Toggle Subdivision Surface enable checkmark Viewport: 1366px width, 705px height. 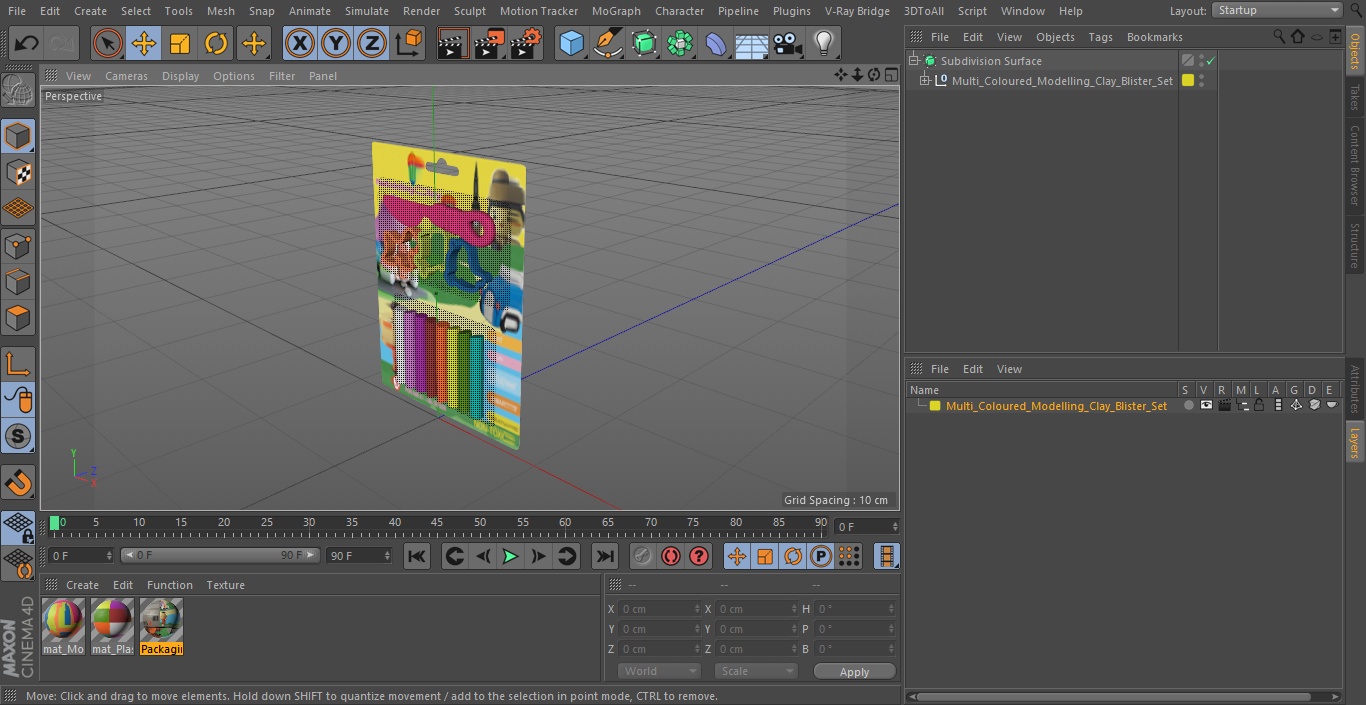pos(1209,61)
